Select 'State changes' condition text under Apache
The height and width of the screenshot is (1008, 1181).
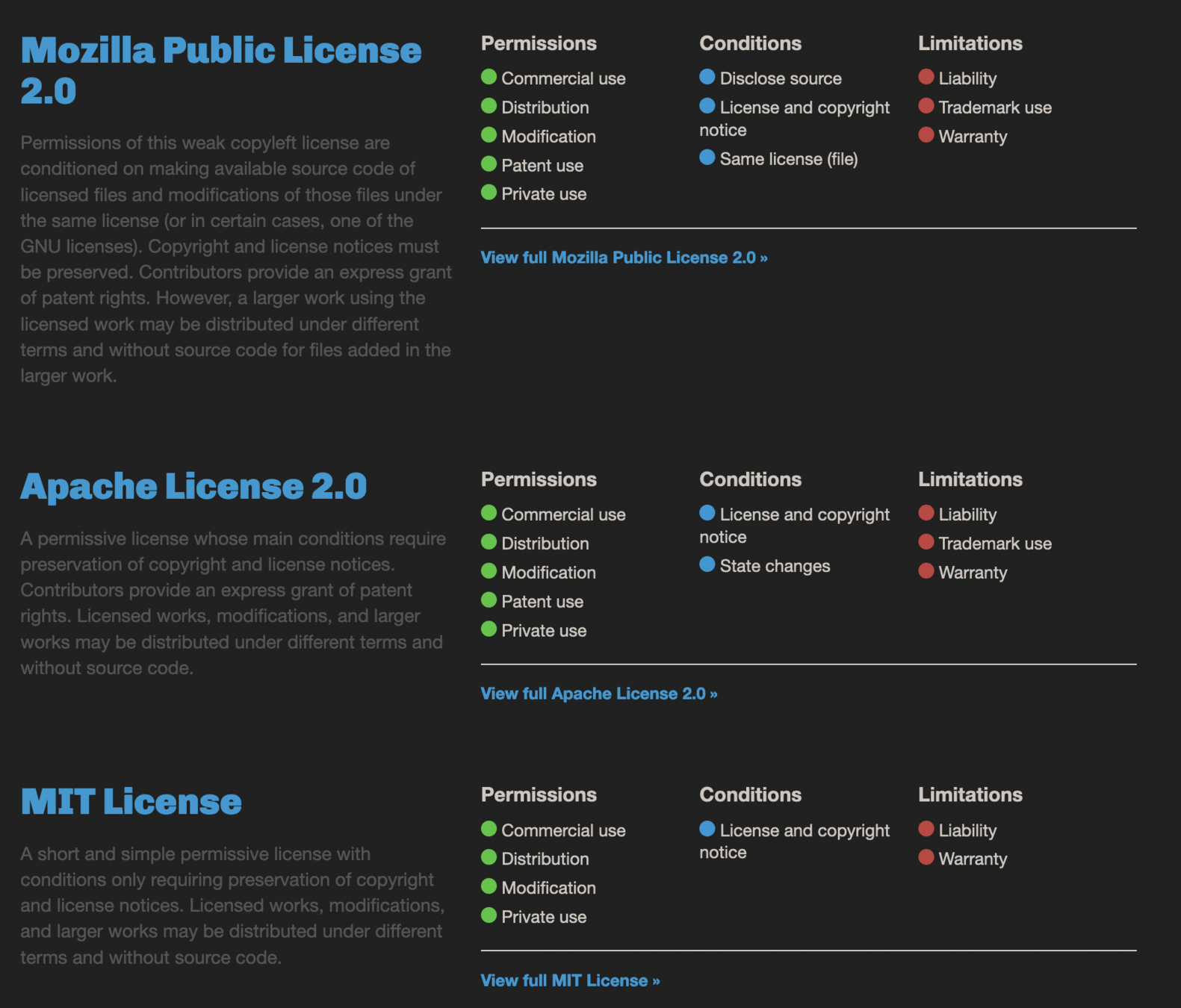pyautogui.click(x=775, y=566)
